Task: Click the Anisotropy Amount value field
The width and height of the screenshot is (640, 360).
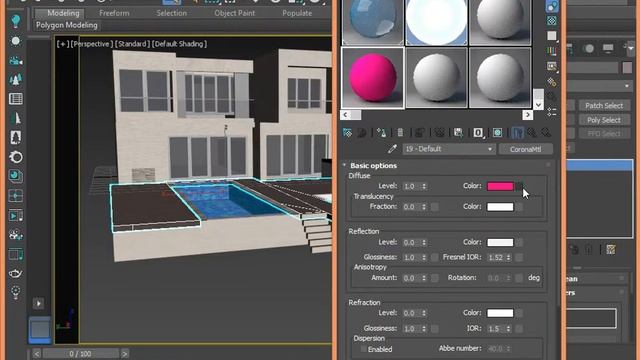Action: (411, 278)
